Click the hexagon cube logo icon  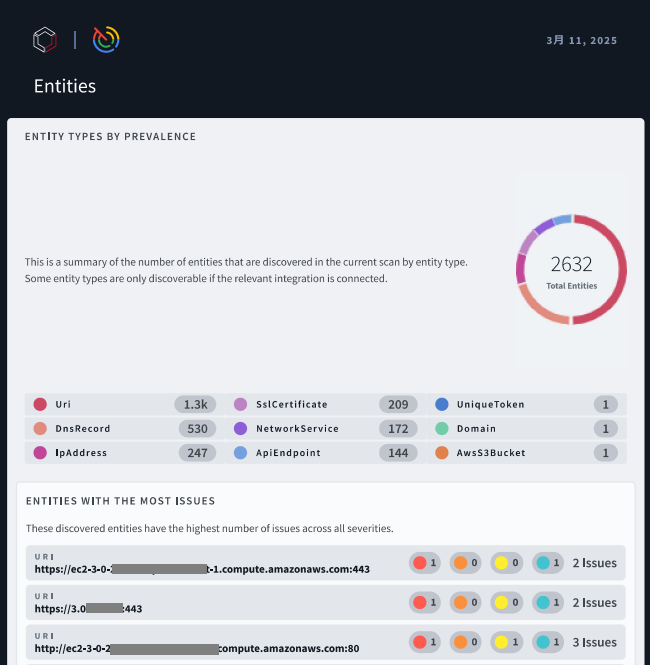pos(45,40)
